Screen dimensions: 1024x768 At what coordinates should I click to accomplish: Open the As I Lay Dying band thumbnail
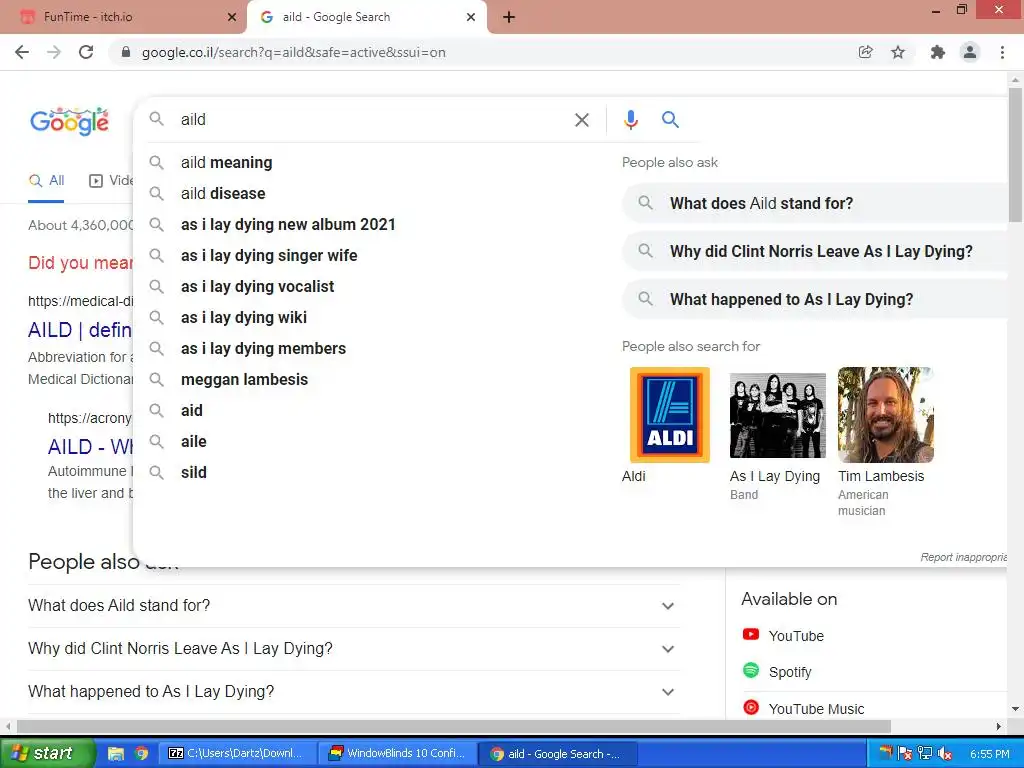(x=777, y=415)
